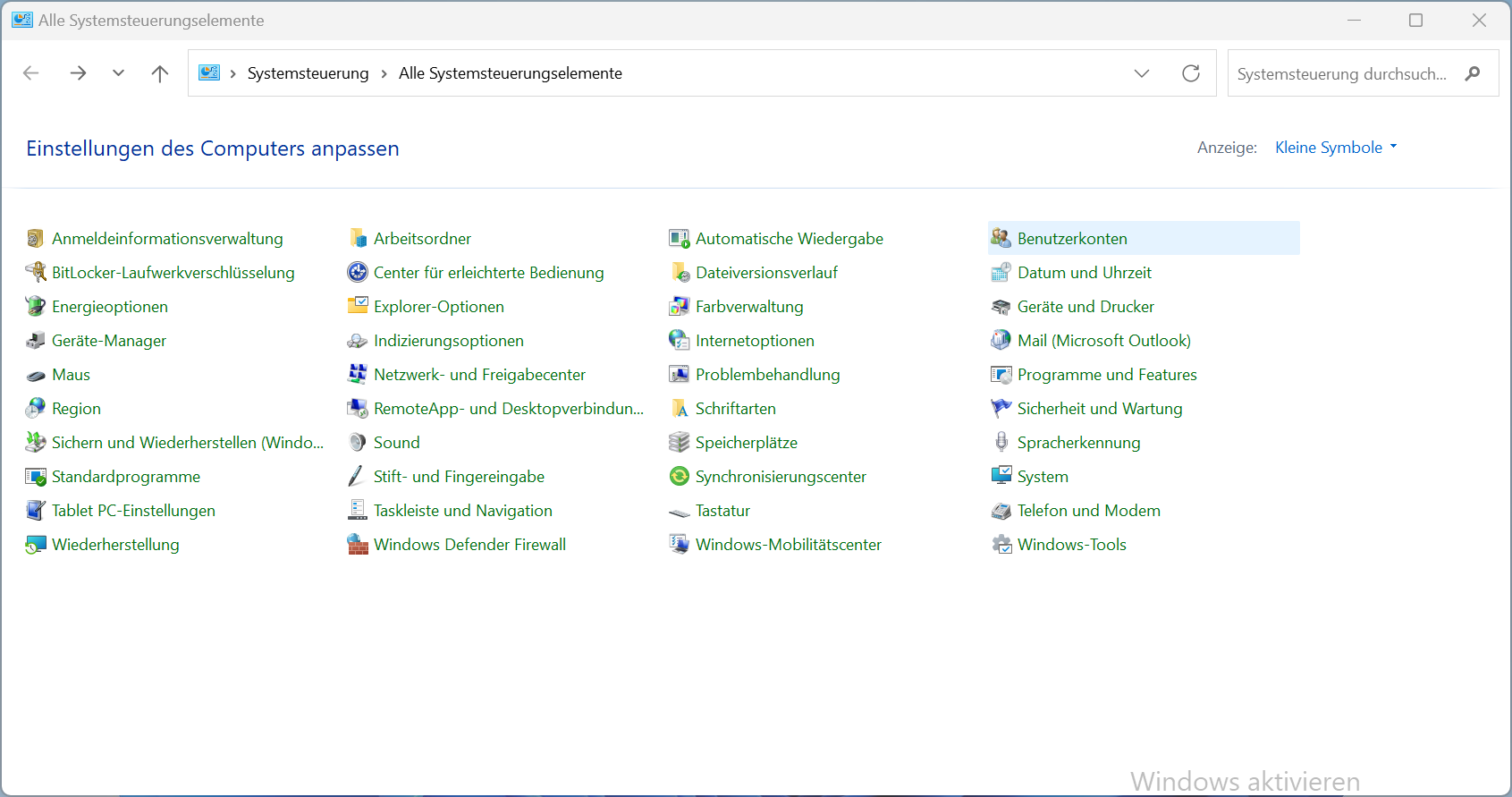The image size is (1512, 797).
Task: Click Systemsteuerung in the breadcrumb path
Action: (x=308, y=73)
